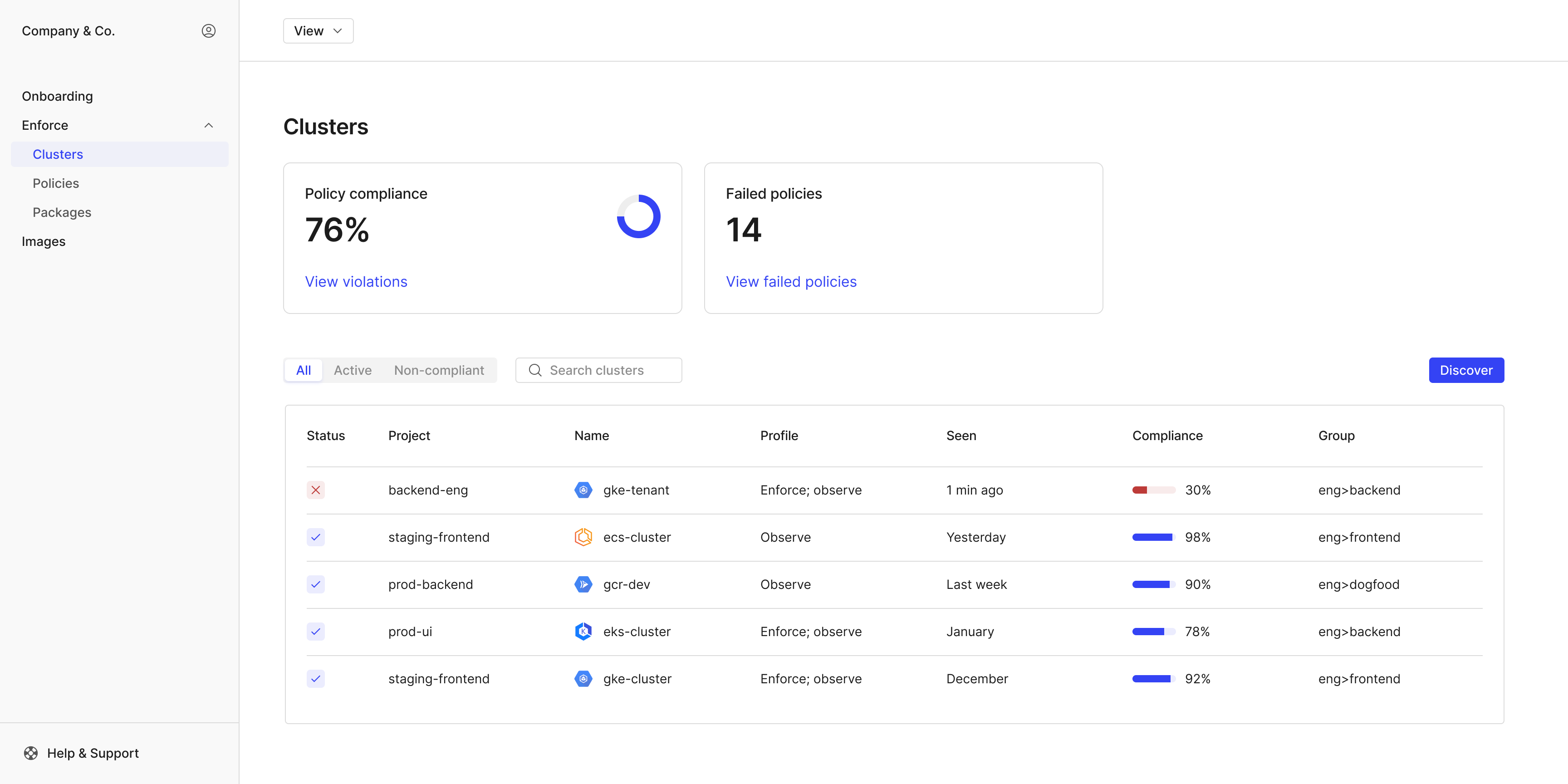Click the orange ecs-cluster icon

click(x=583, y=537)
